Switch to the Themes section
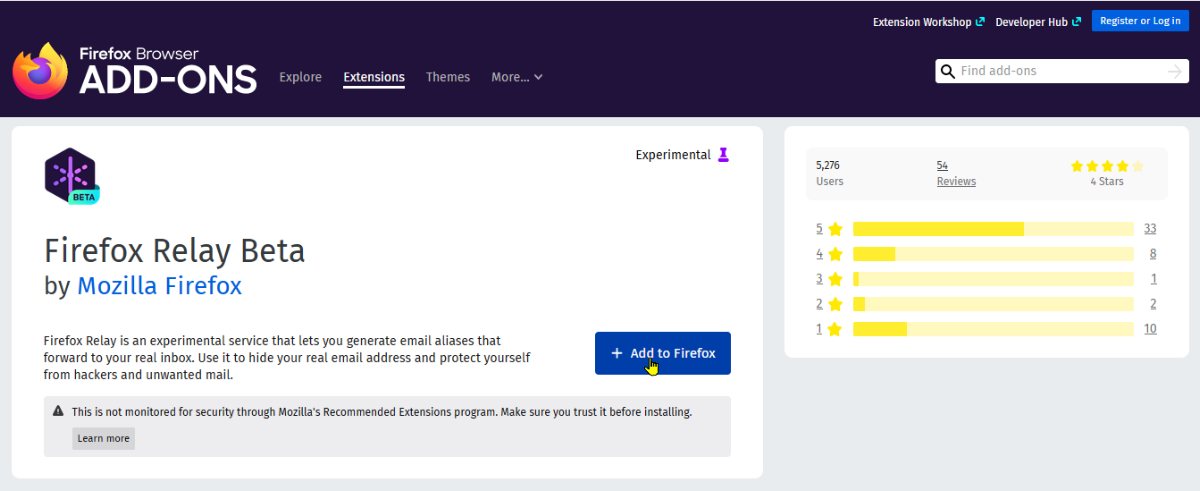Screen dimensions: 1200x491 (448, 77)
